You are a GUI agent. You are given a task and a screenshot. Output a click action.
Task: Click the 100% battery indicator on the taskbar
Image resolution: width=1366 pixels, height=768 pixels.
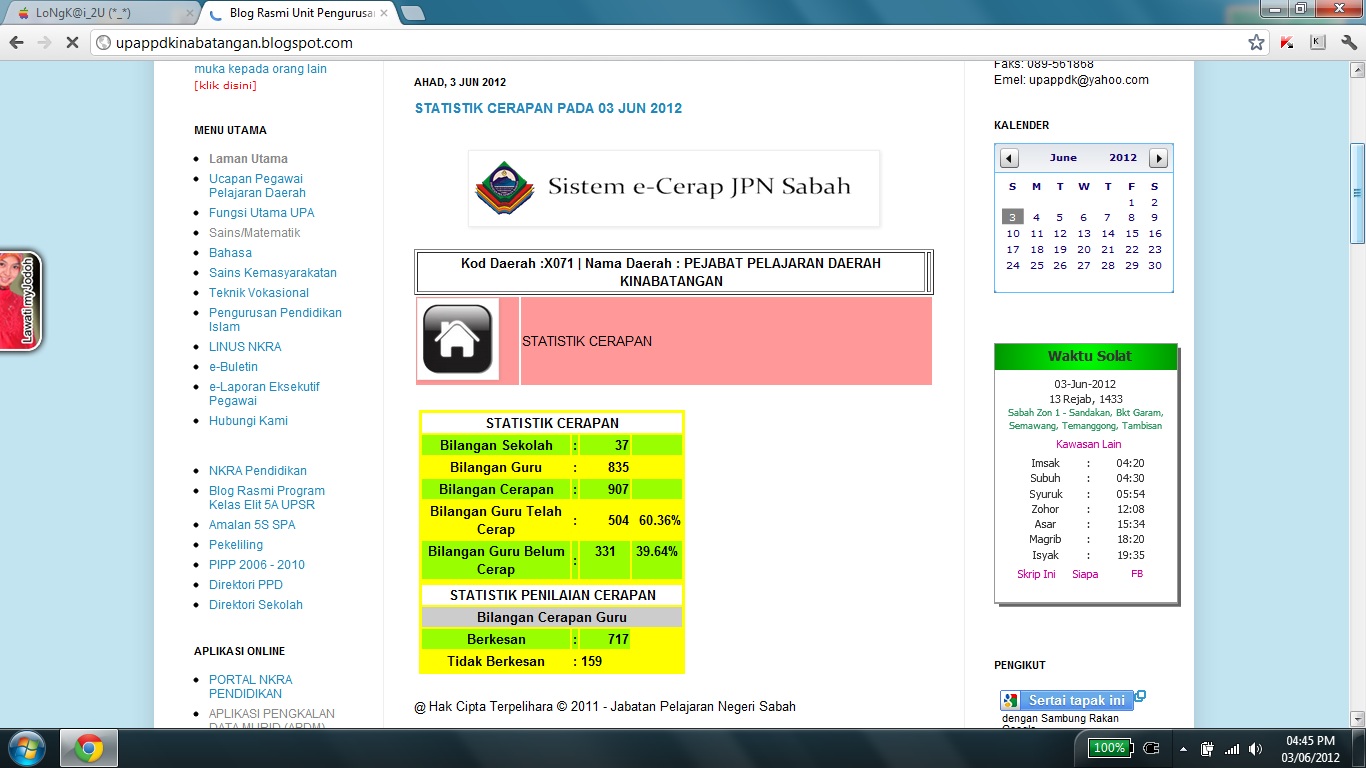(x=1110, y=747)
